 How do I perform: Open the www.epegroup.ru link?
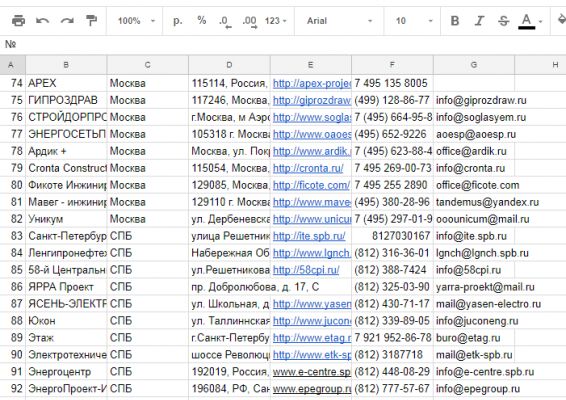click(x=312, y=389)
